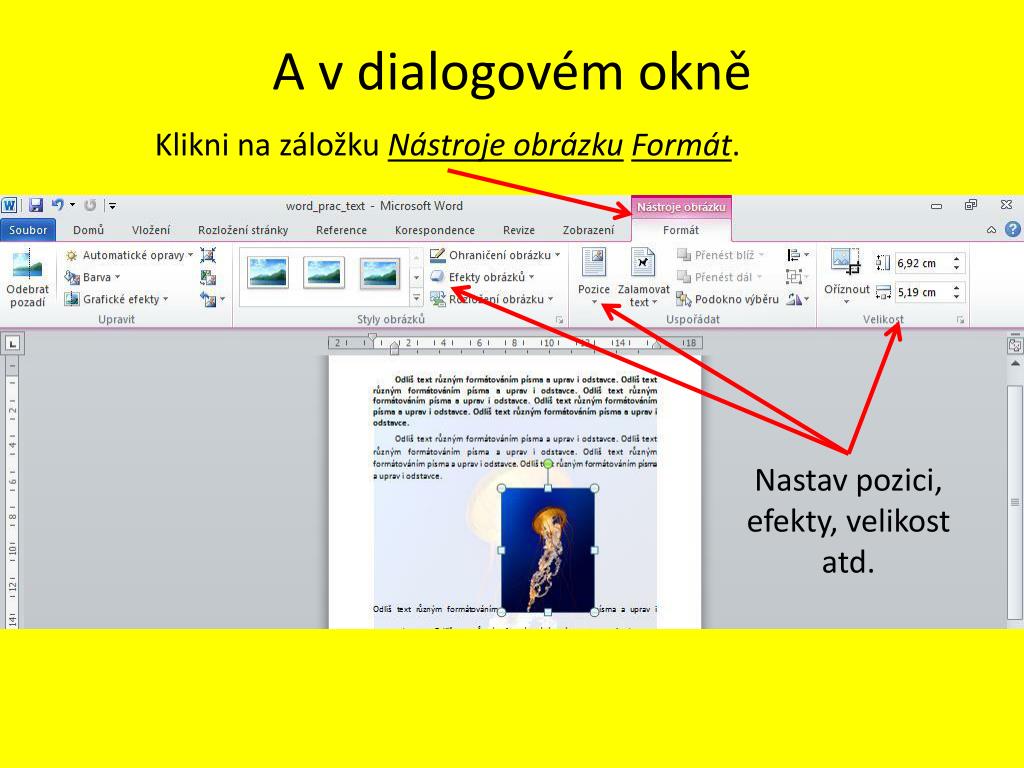
Task: Click the picture styles gallery scroll-up arrow
Action: pos(416,257)
